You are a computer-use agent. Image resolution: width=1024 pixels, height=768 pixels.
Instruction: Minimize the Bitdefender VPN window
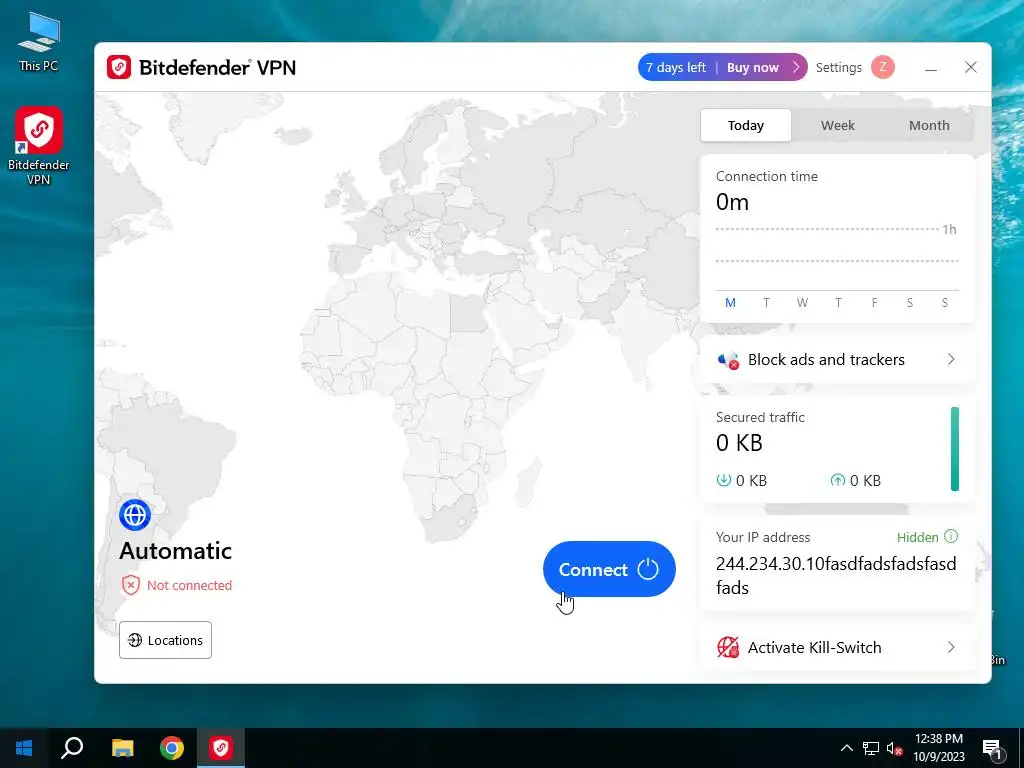tap(931, 67)
